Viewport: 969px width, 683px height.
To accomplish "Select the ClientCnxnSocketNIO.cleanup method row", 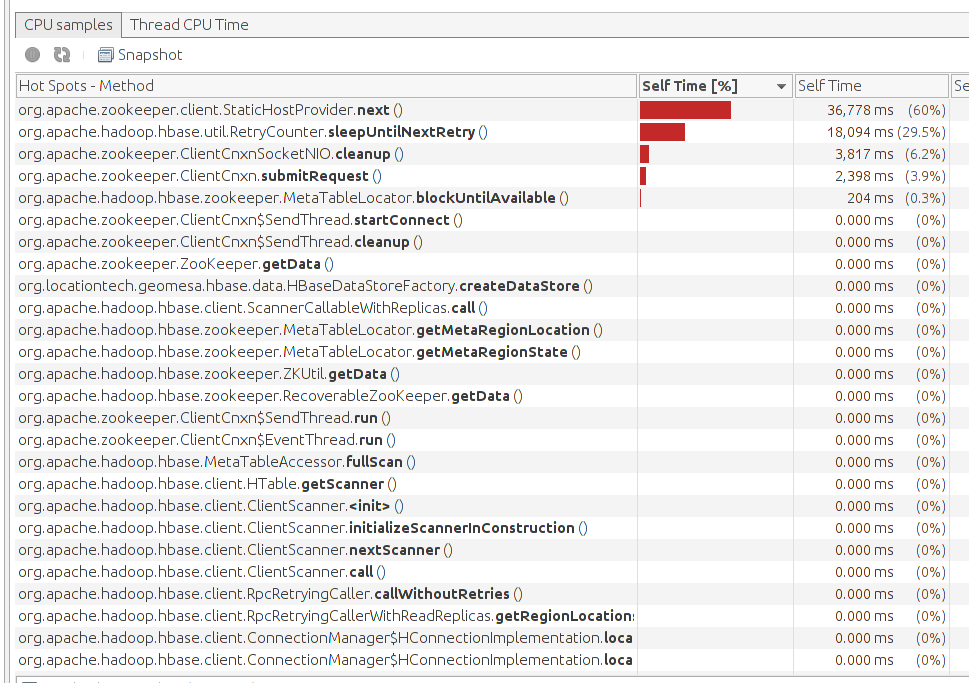I will (211, 154).
